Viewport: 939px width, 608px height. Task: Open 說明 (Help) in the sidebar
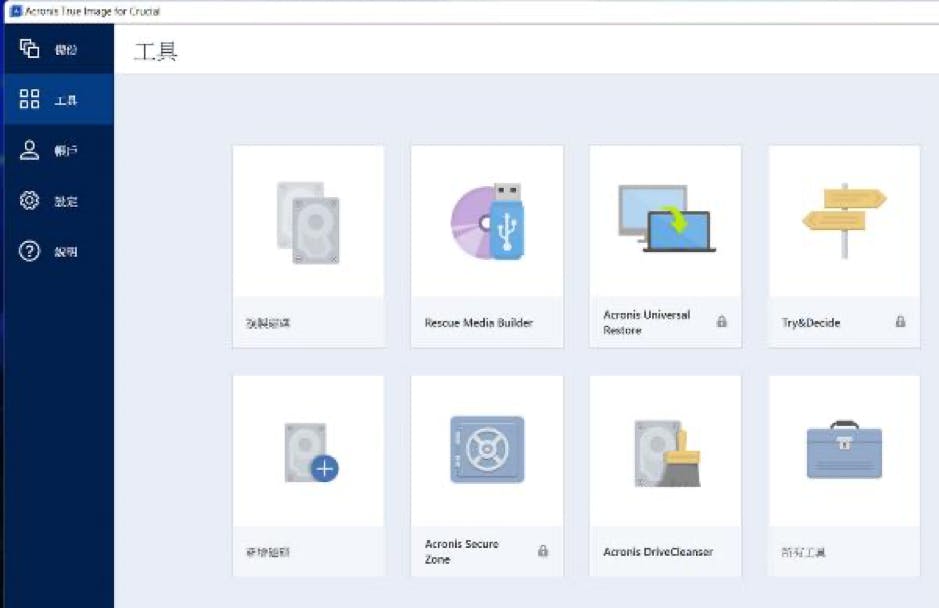(57, 252)
